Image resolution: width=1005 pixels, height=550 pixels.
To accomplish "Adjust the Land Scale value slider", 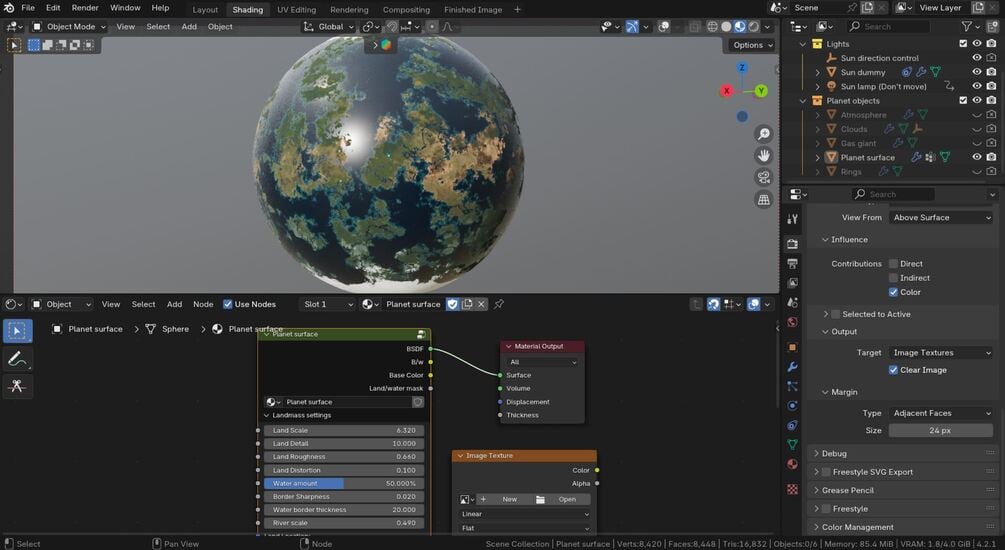I will click(344, 431).
